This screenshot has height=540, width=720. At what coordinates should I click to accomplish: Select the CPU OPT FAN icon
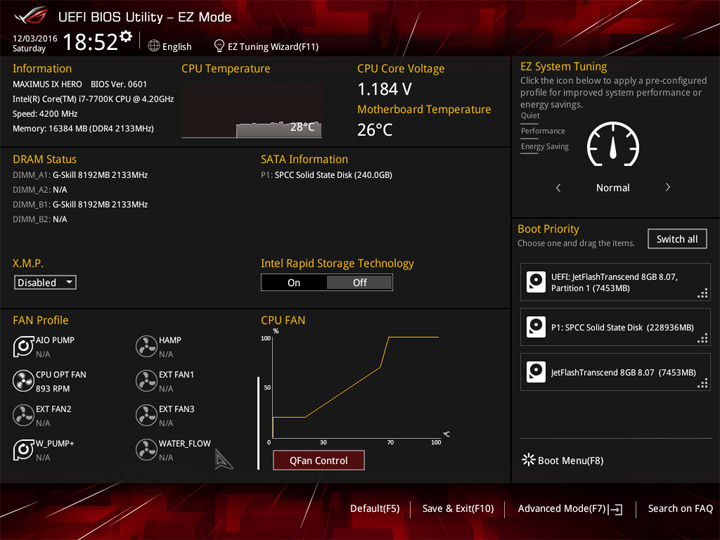pyautogui.click(x=23, y=381)
